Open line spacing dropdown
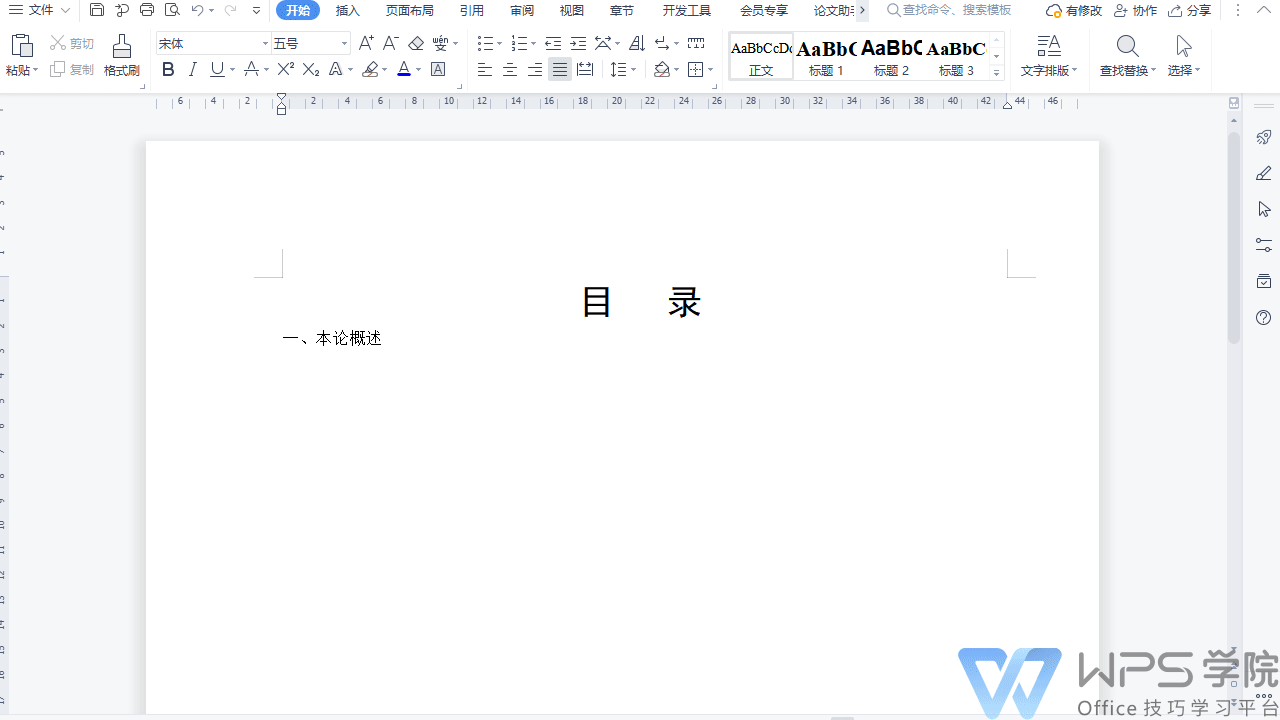Image resolution: width=1280 pixels, height=720 pixels. 634,70
